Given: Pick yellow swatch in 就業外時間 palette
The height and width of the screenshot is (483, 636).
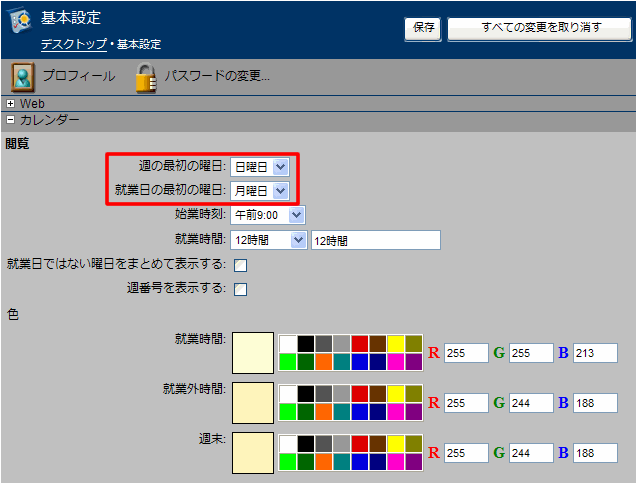Looking at the screenshot, I should (x=396, y=393).
